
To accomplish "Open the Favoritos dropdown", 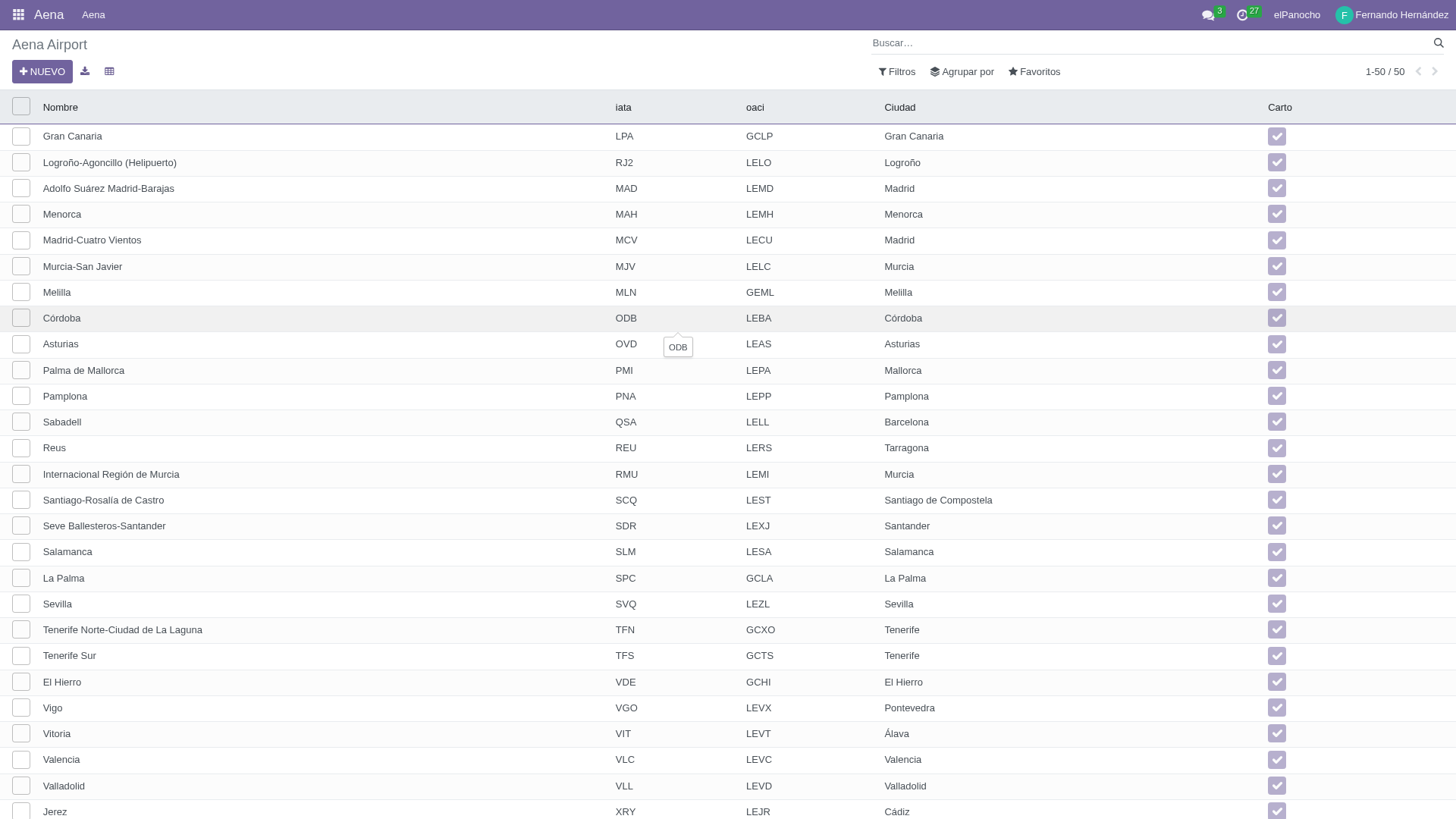I will tap(1034, 71).
